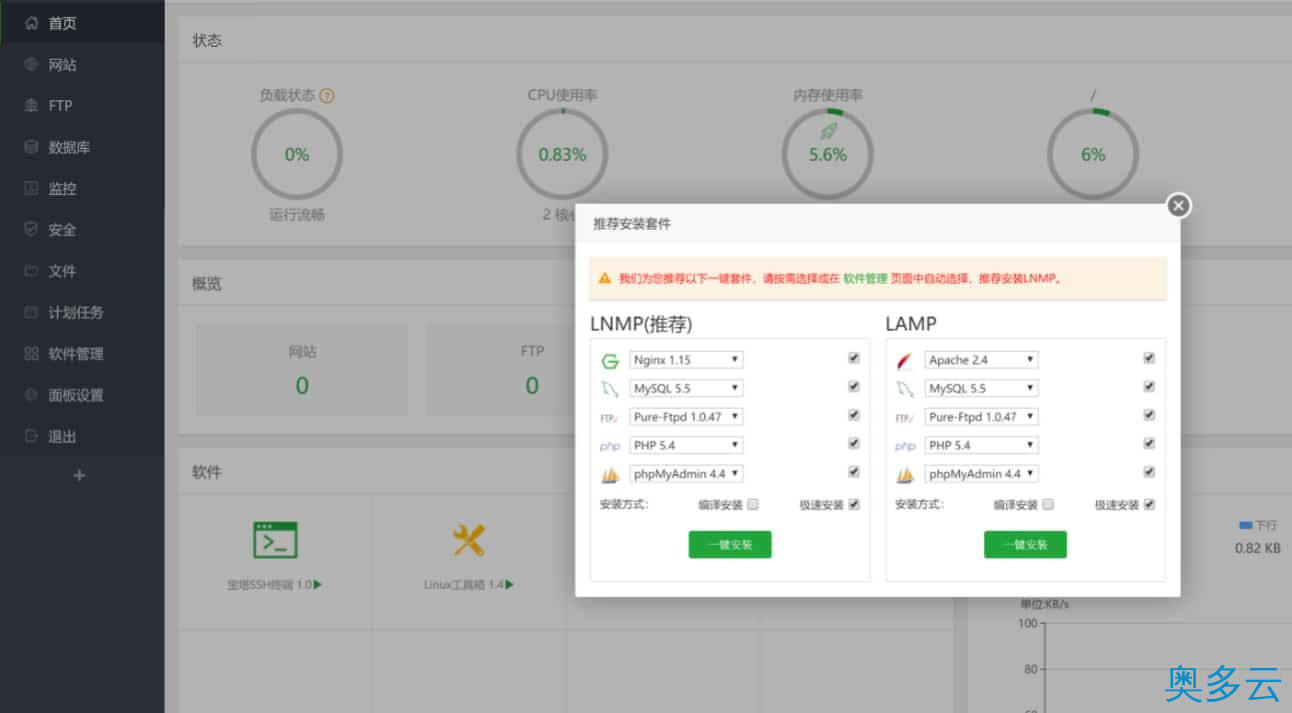Click the shield icon beside 安全
Viewport: 1292px width, 713px height.
point(31,229)
